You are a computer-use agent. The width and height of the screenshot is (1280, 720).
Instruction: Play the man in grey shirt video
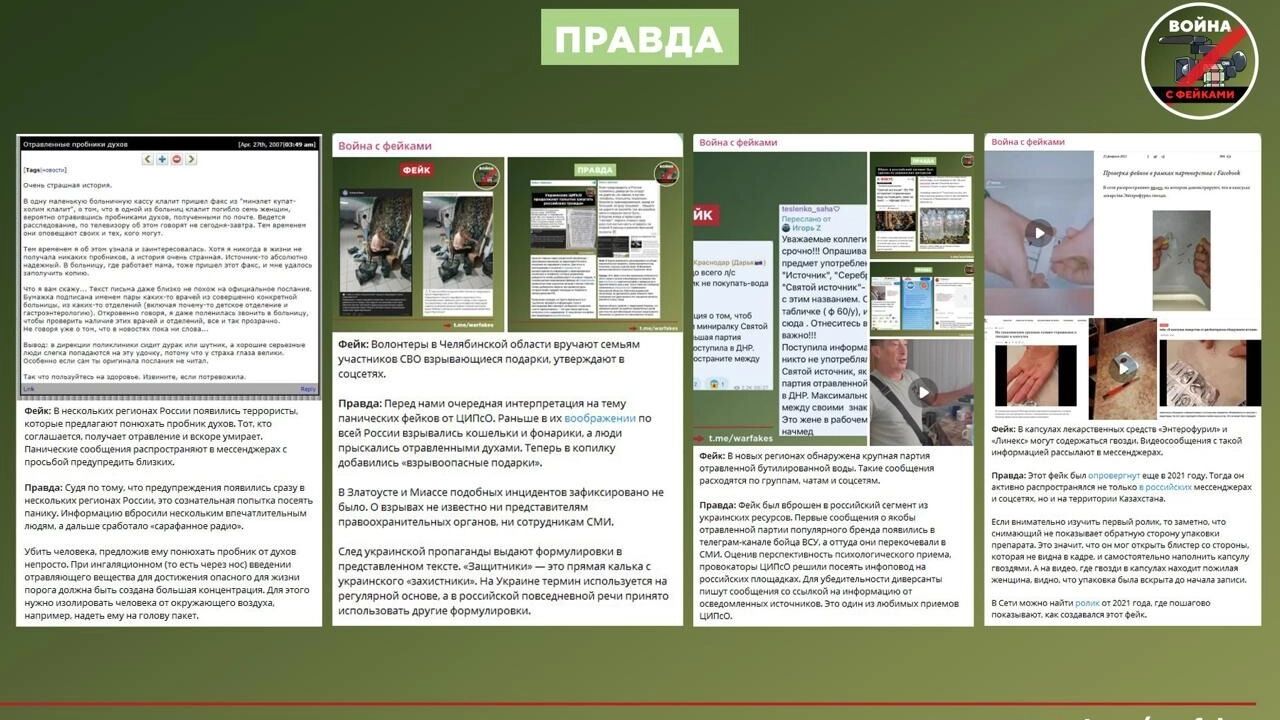(922, 391)
